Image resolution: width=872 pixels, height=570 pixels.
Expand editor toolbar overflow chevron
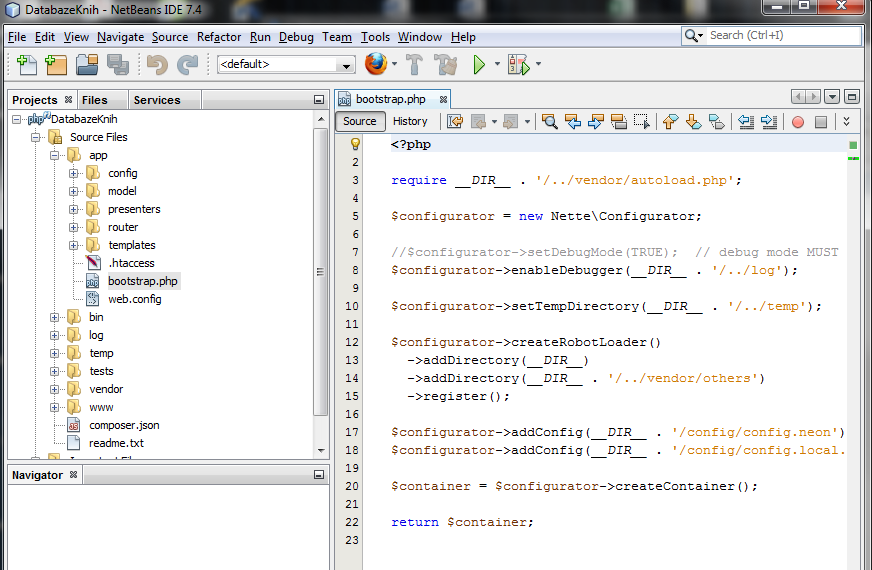click(846, 121)
